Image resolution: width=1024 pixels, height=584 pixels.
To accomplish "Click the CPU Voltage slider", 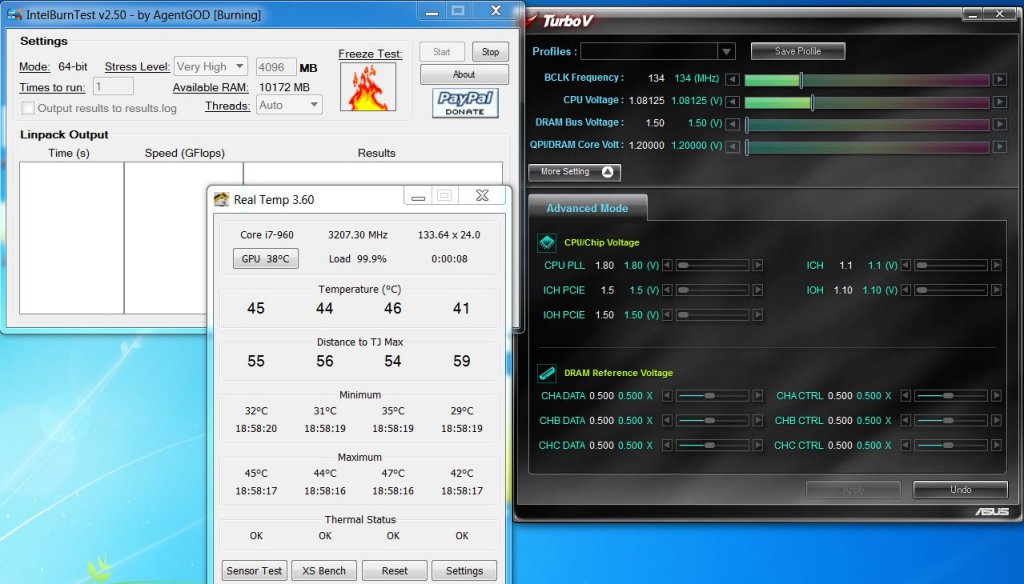I will 867,103.
